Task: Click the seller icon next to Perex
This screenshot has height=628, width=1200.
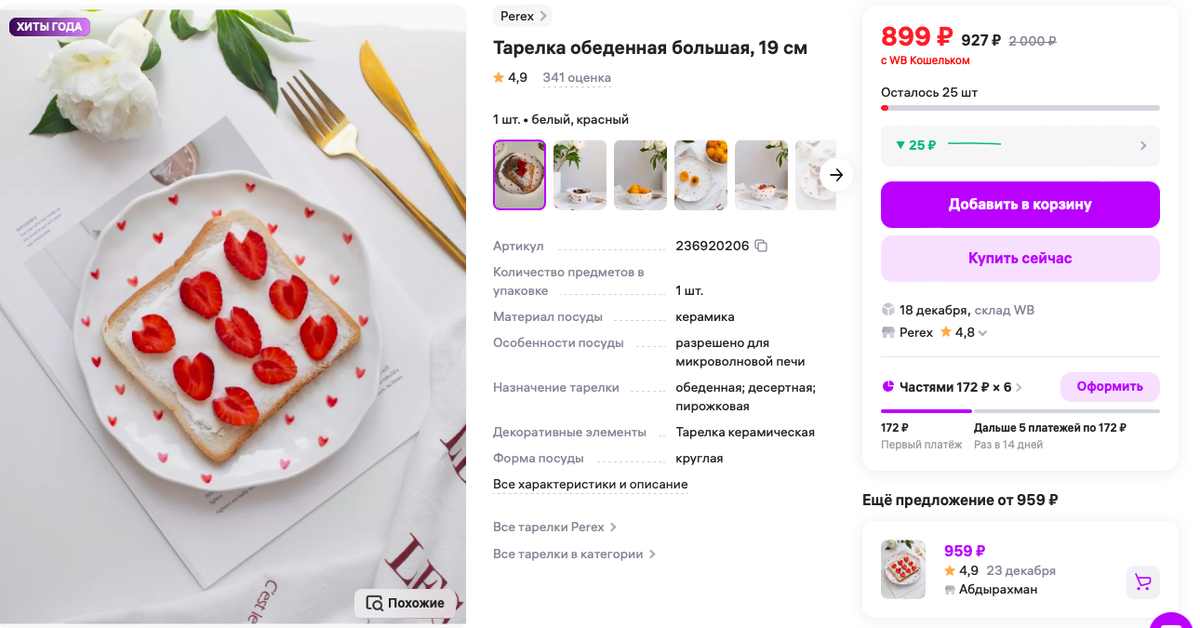Action: click(x=888, y=331)
